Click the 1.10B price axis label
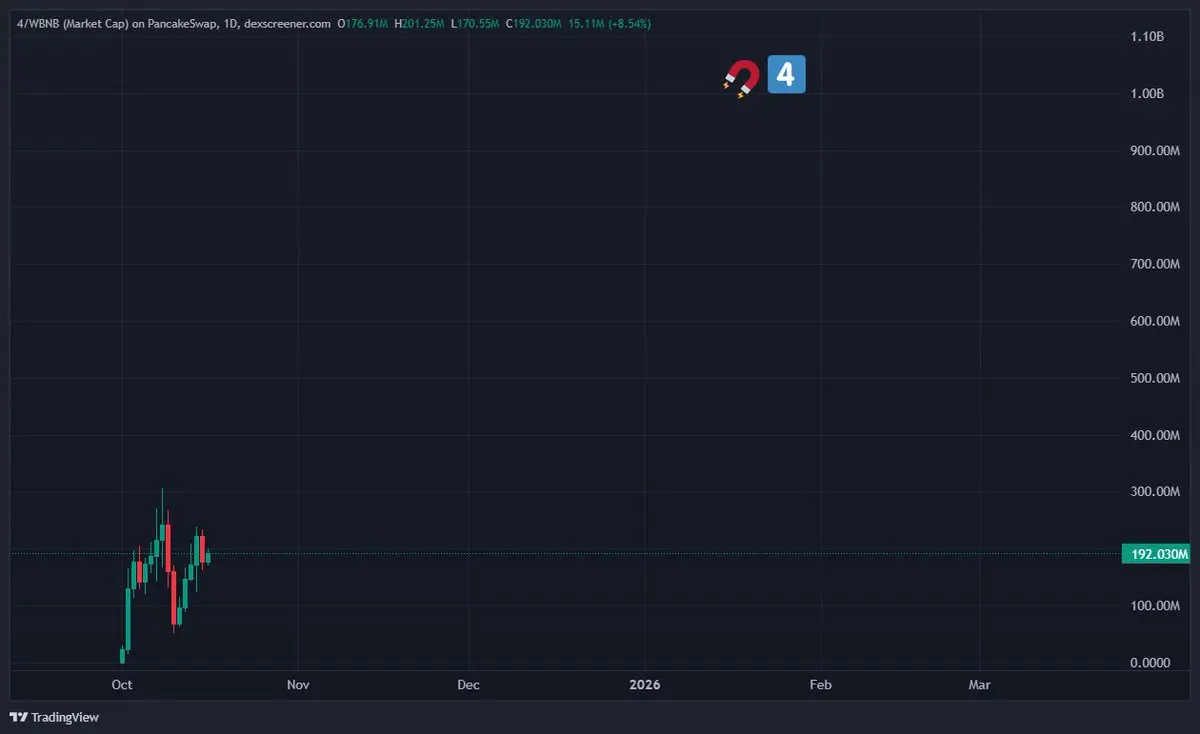Viewport: 1200px width, 734px height. click(1147, 36)
